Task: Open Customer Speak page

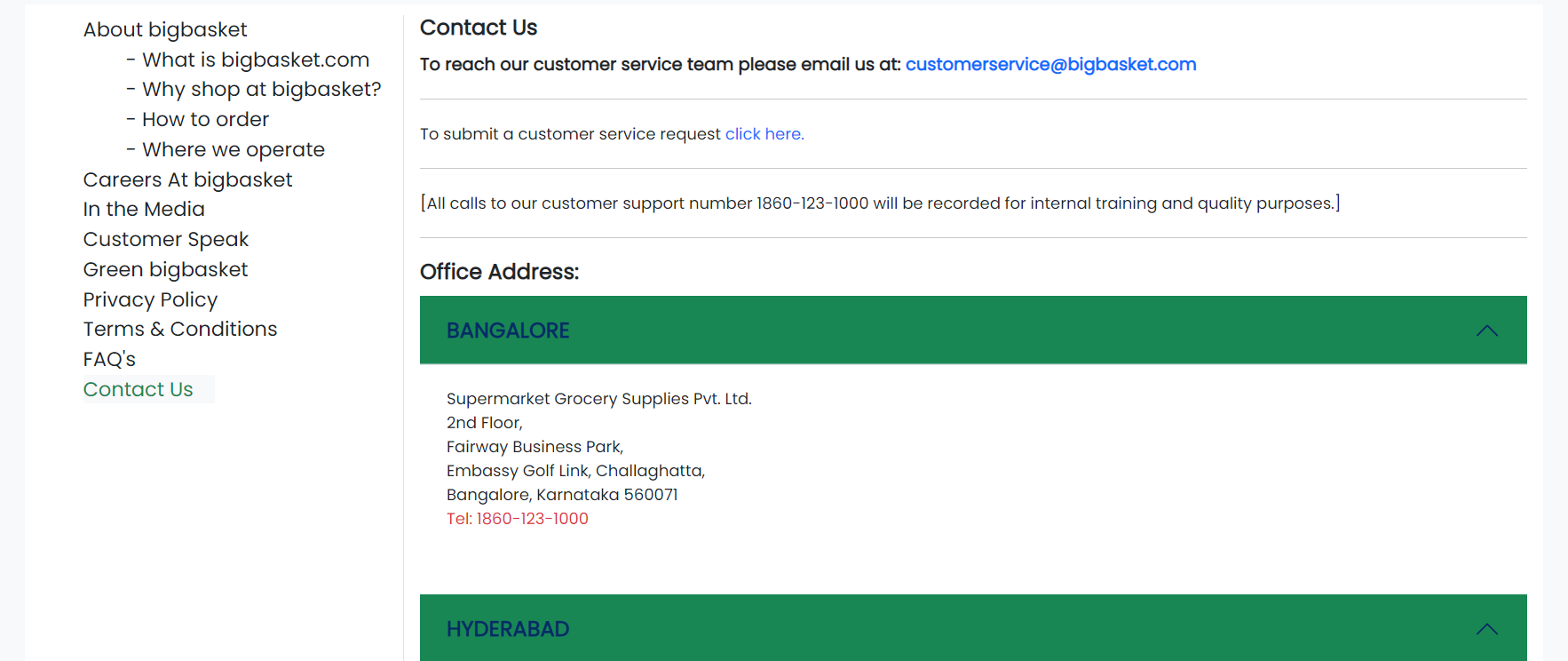Action: click(x=166, y=239)
